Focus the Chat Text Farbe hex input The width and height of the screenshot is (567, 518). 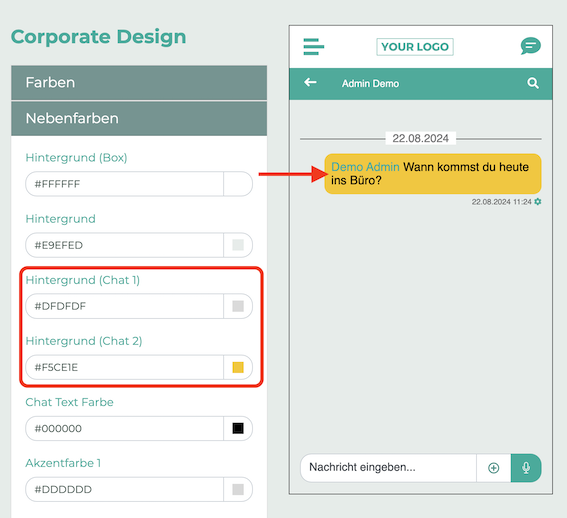(x=125, y=429)
